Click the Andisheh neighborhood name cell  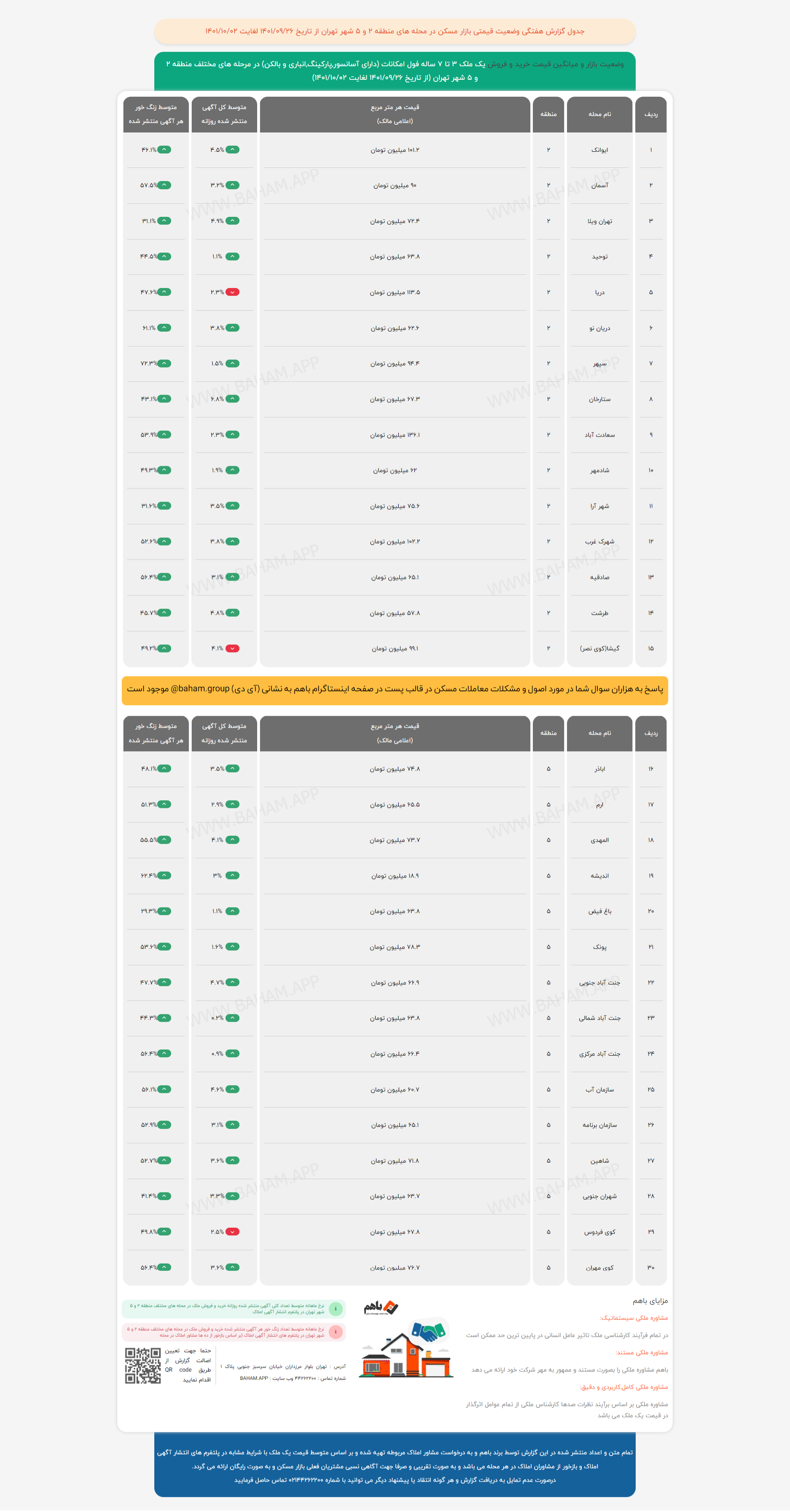tap(599, 876)
